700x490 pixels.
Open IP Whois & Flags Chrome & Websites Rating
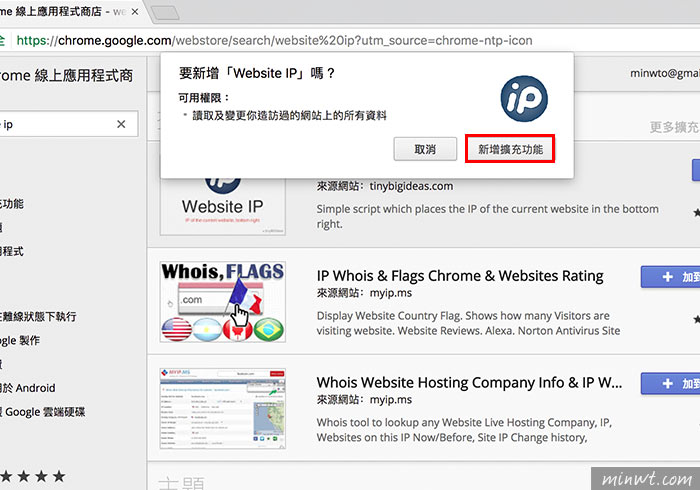(460, 276)
